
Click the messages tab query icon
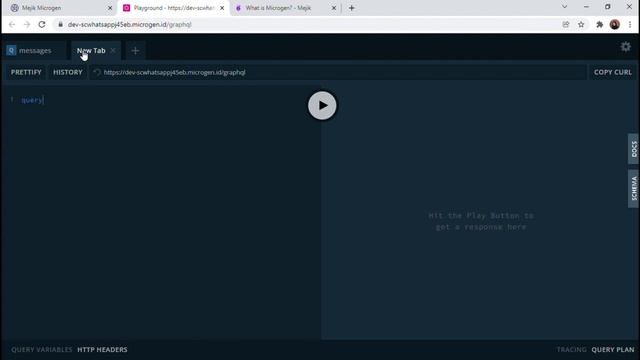point(11,51)
